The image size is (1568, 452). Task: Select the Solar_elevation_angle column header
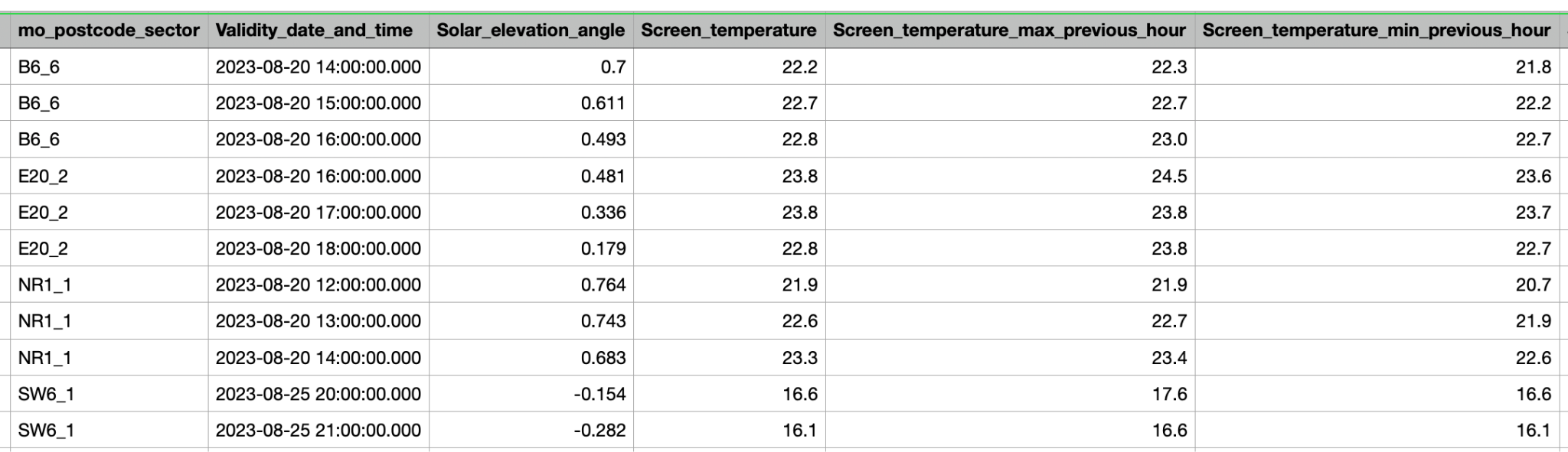tap(531, 31)
